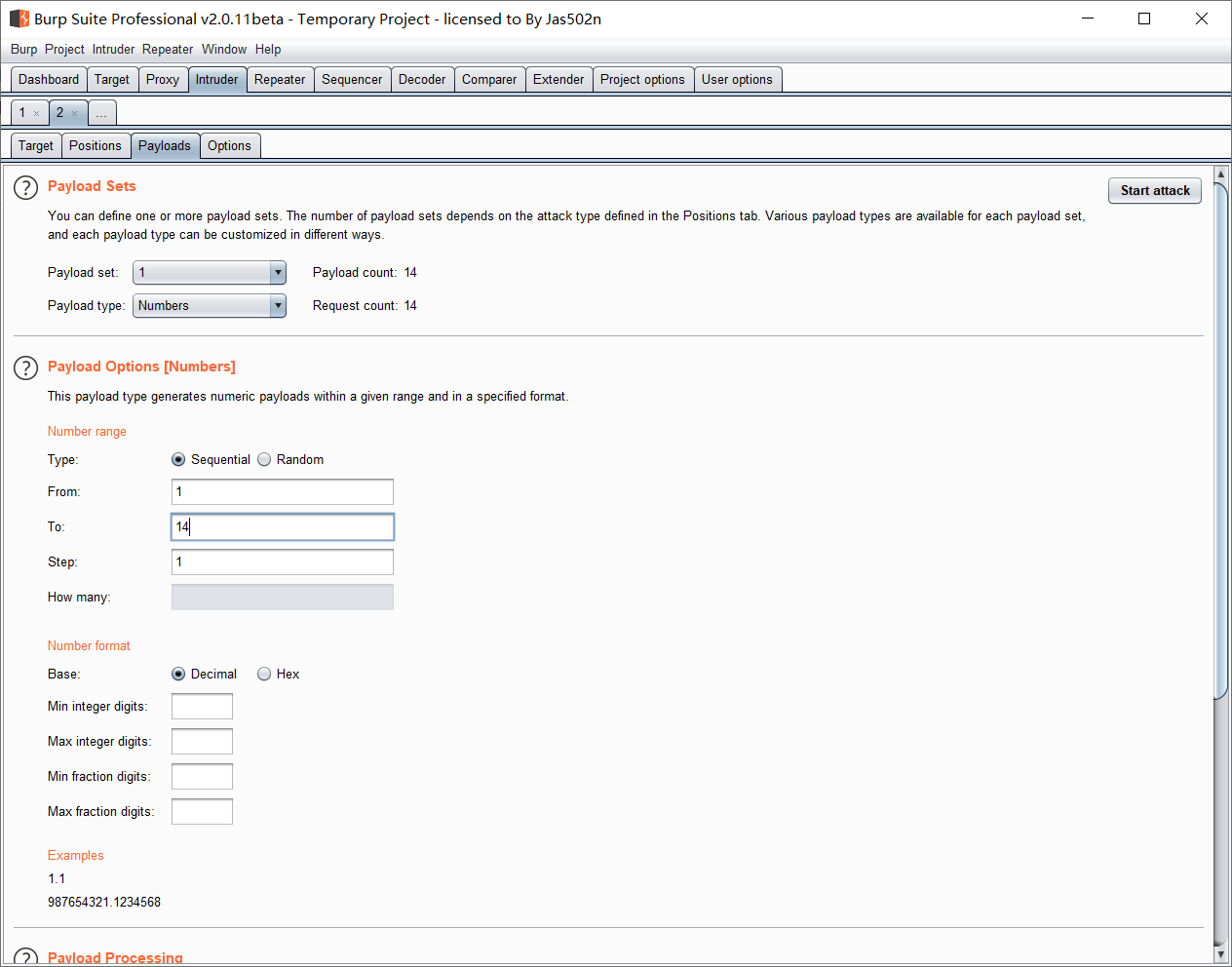Open the Project options tab
This screenshot has height=967, width=1232.
click(x=642, y=80)
